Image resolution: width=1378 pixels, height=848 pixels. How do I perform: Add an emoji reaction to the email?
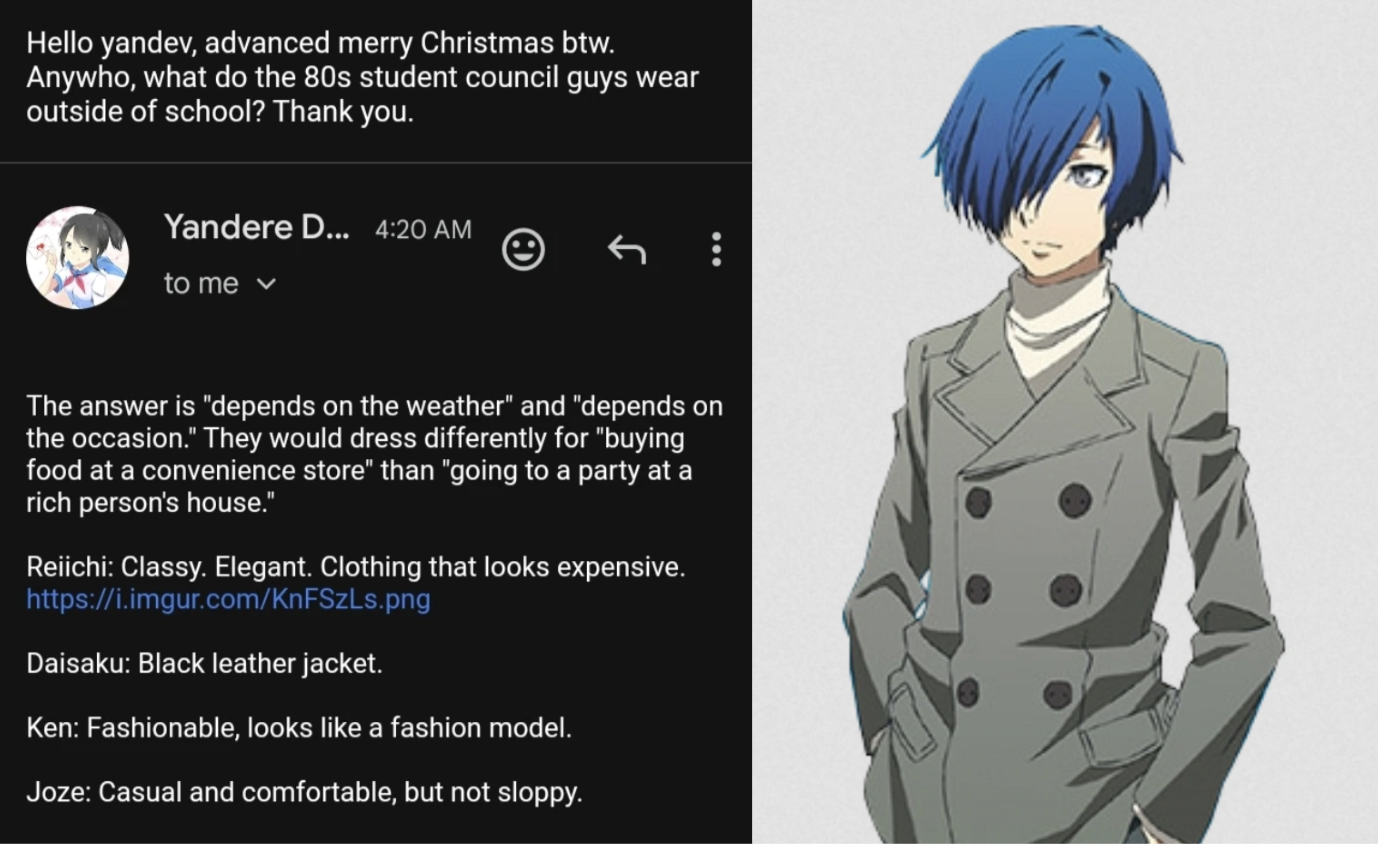(523, 250)
